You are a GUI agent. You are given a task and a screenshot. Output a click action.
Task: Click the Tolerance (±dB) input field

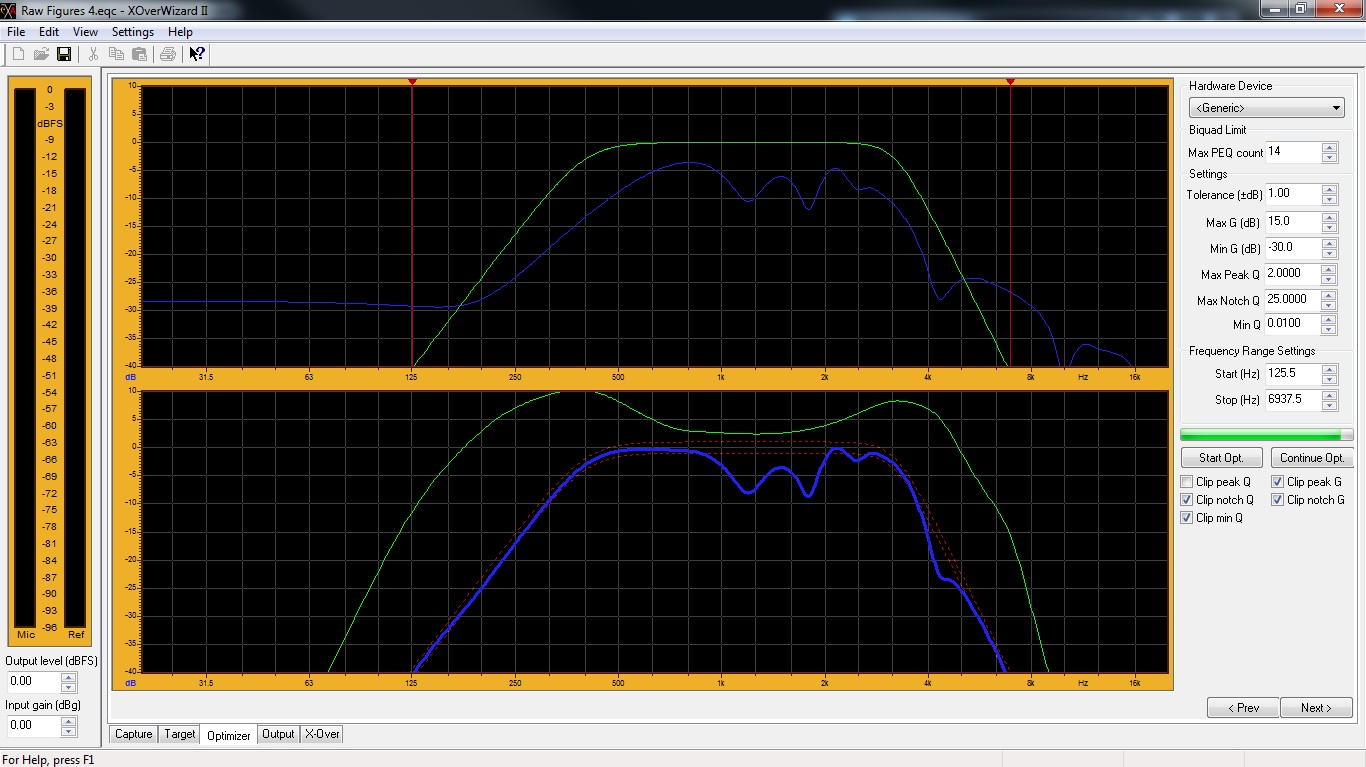coord(1293,194)
